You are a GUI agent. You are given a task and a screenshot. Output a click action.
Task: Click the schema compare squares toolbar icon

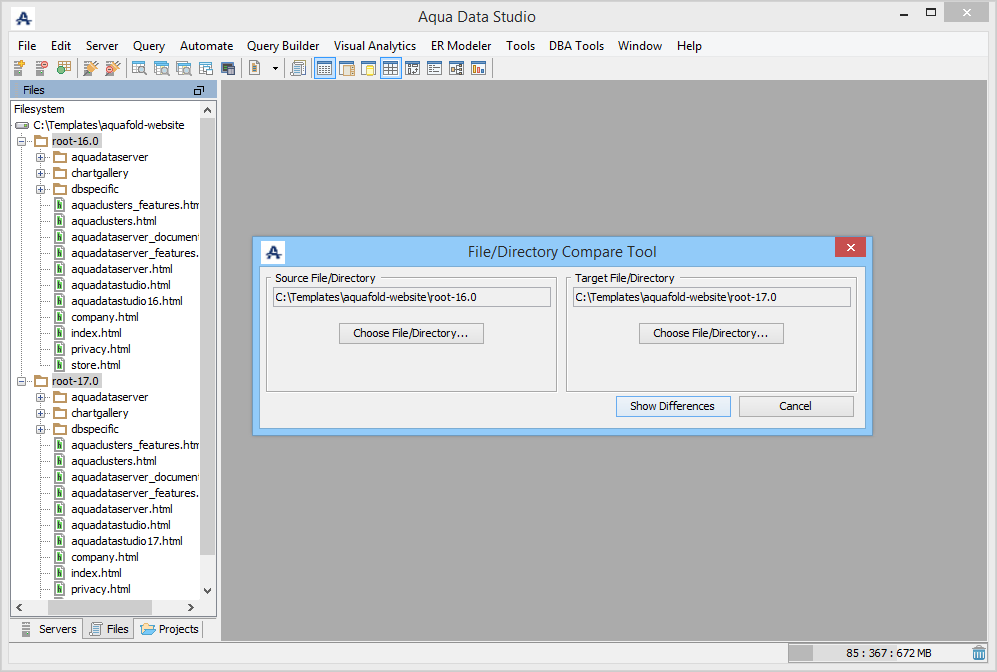tap(413, 68)
